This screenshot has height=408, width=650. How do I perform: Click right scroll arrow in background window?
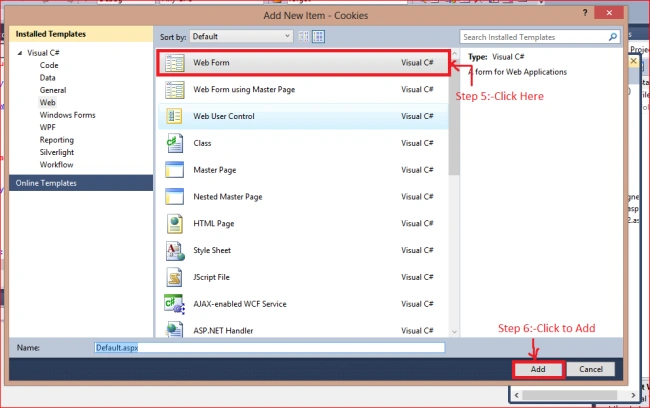pos(633,395)
